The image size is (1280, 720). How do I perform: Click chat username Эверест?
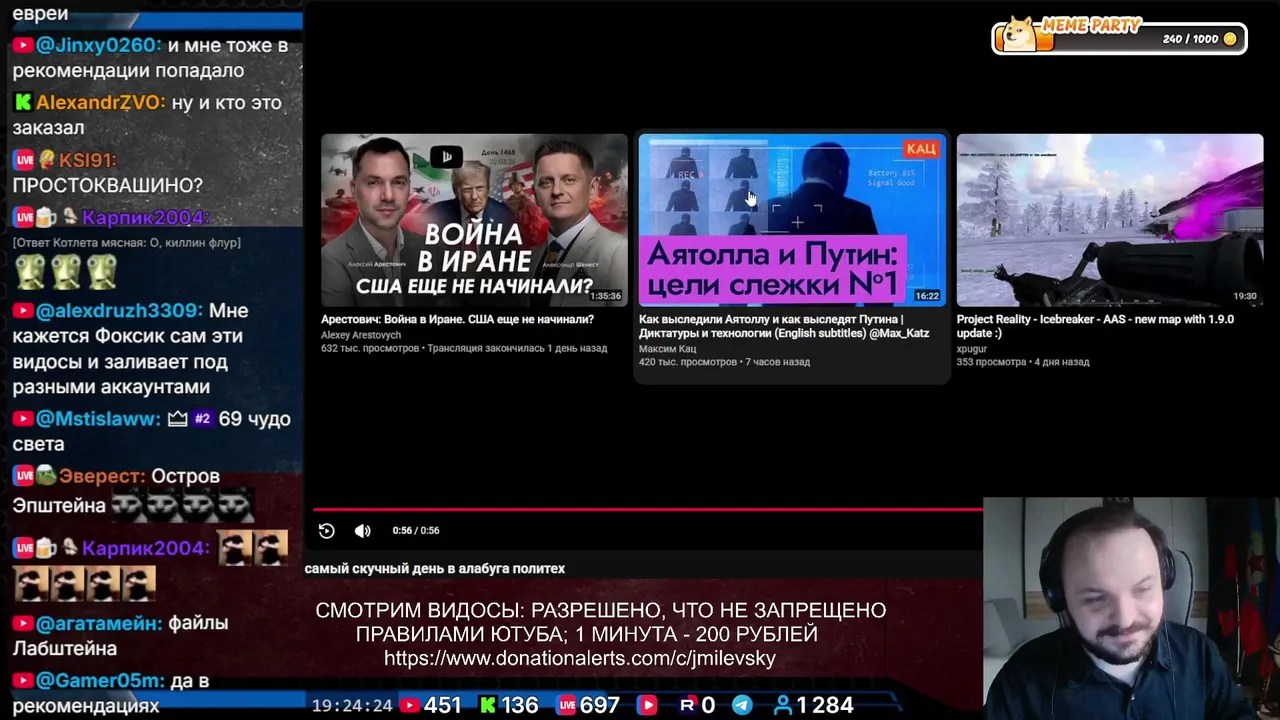click(102, 477)
